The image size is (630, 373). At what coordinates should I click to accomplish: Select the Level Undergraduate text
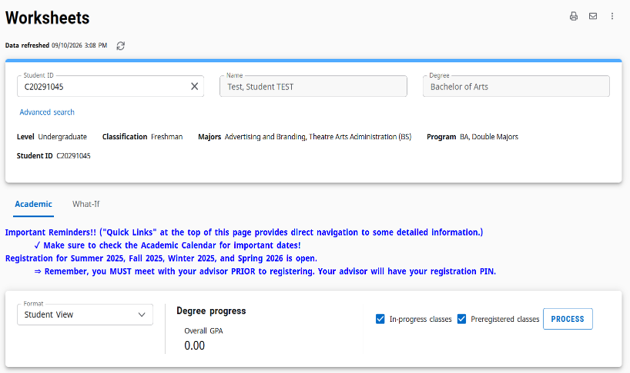tap(52, 137)
